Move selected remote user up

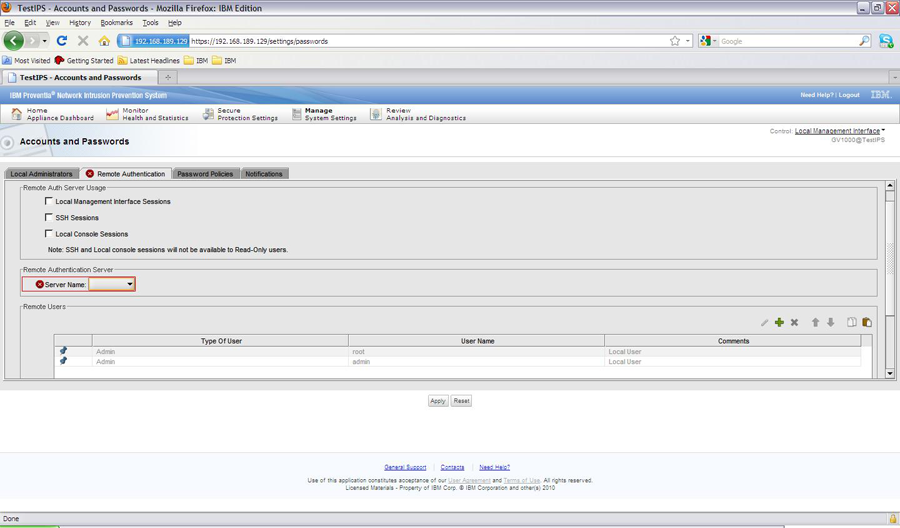(815, 323)
